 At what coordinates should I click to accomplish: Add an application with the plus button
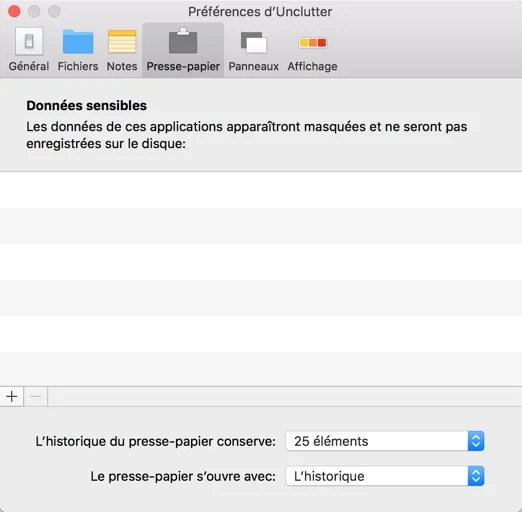pos(12,397)
